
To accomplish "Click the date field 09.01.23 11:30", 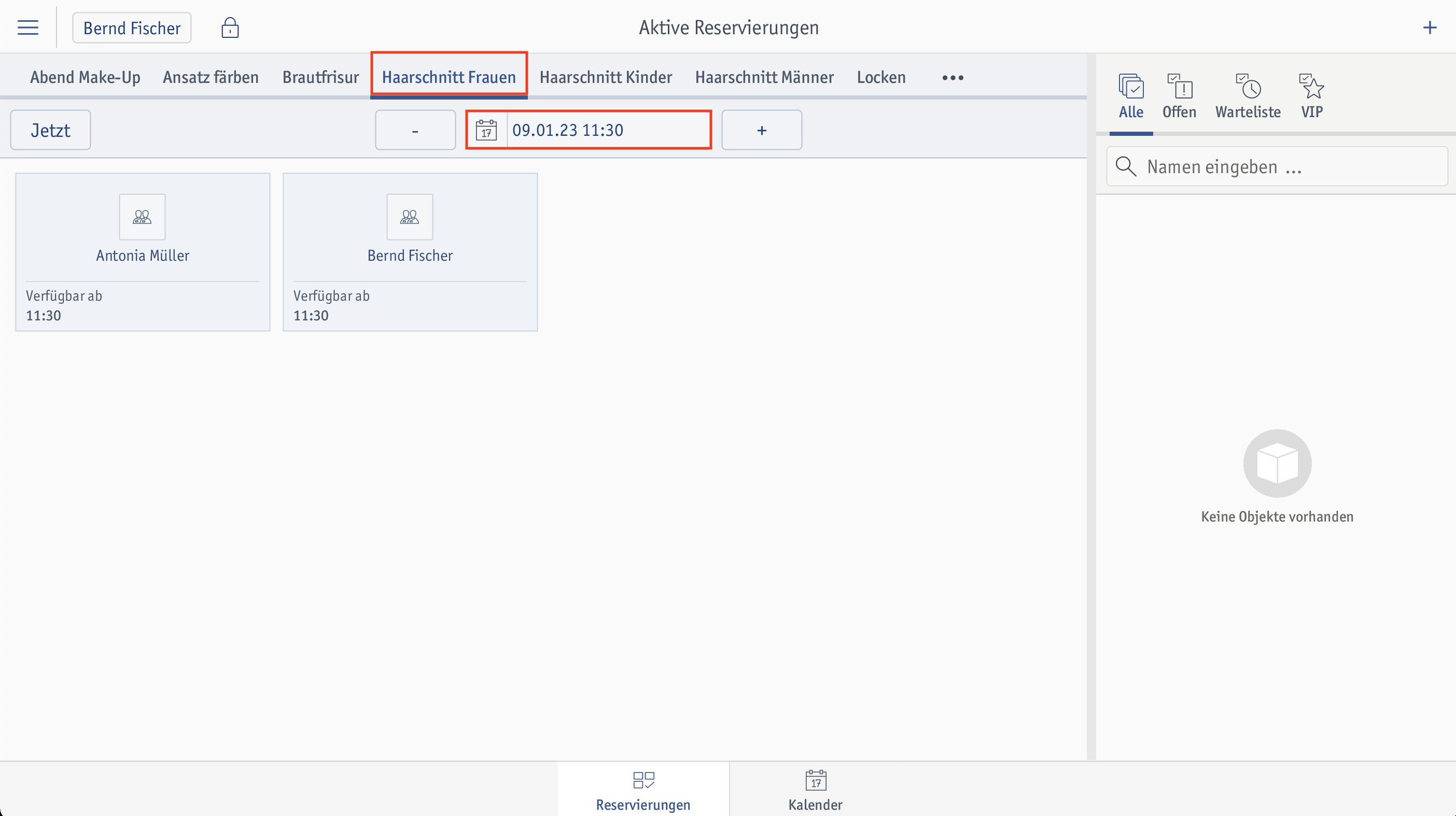I will click(x=589, y=130).
